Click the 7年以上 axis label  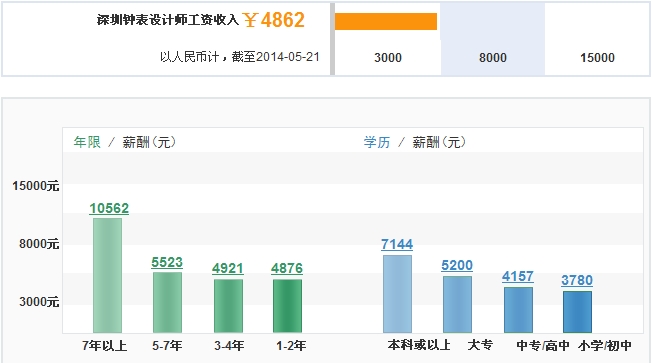[105, 346]
